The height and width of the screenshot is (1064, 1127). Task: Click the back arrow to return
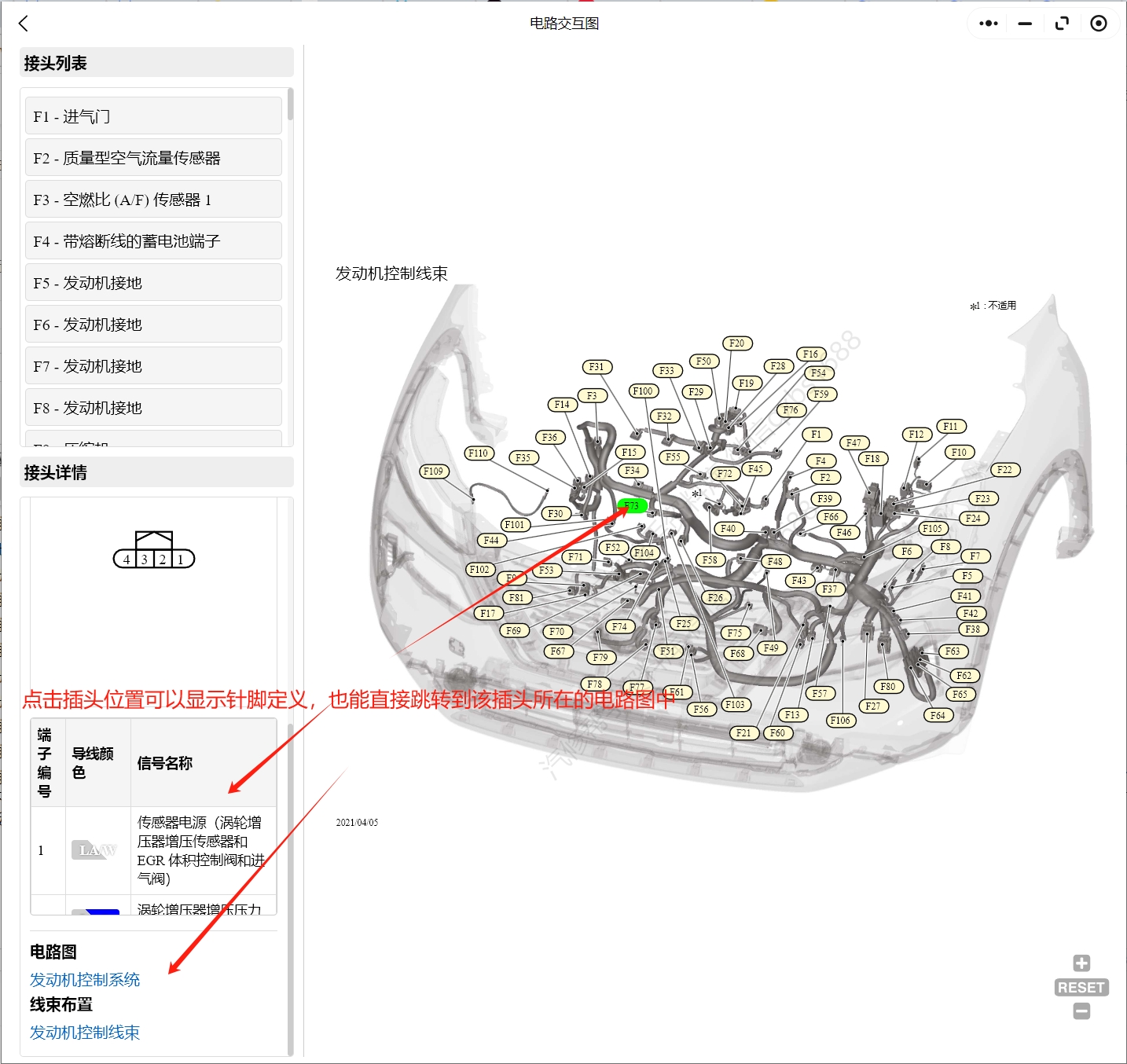pyautogui.click(x=24, y=24)
